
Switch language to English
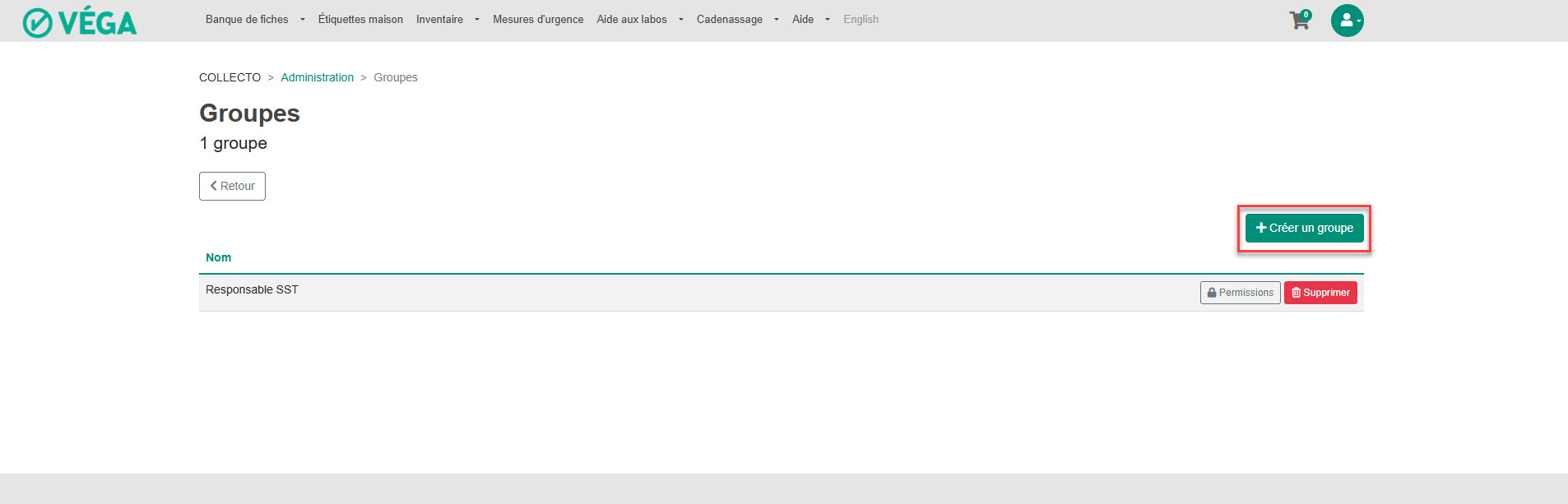click(861, 20)
